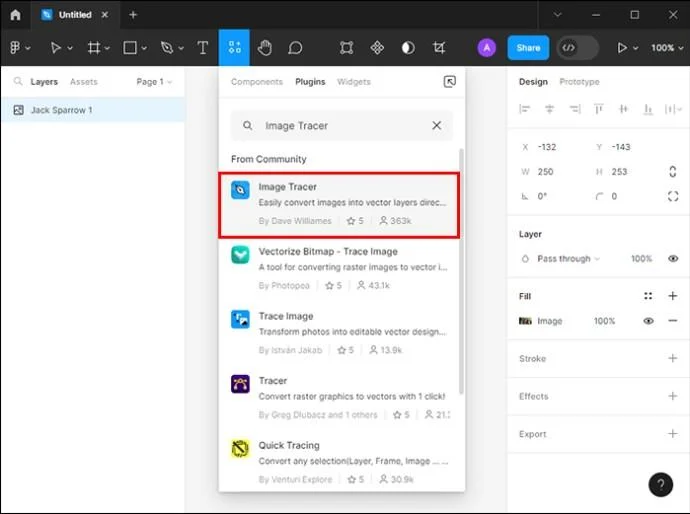The image size is (690, 514).
Task: Expand the Frame tools dropdown arrow
Action: pyautogui.click(x=107, y=48)
